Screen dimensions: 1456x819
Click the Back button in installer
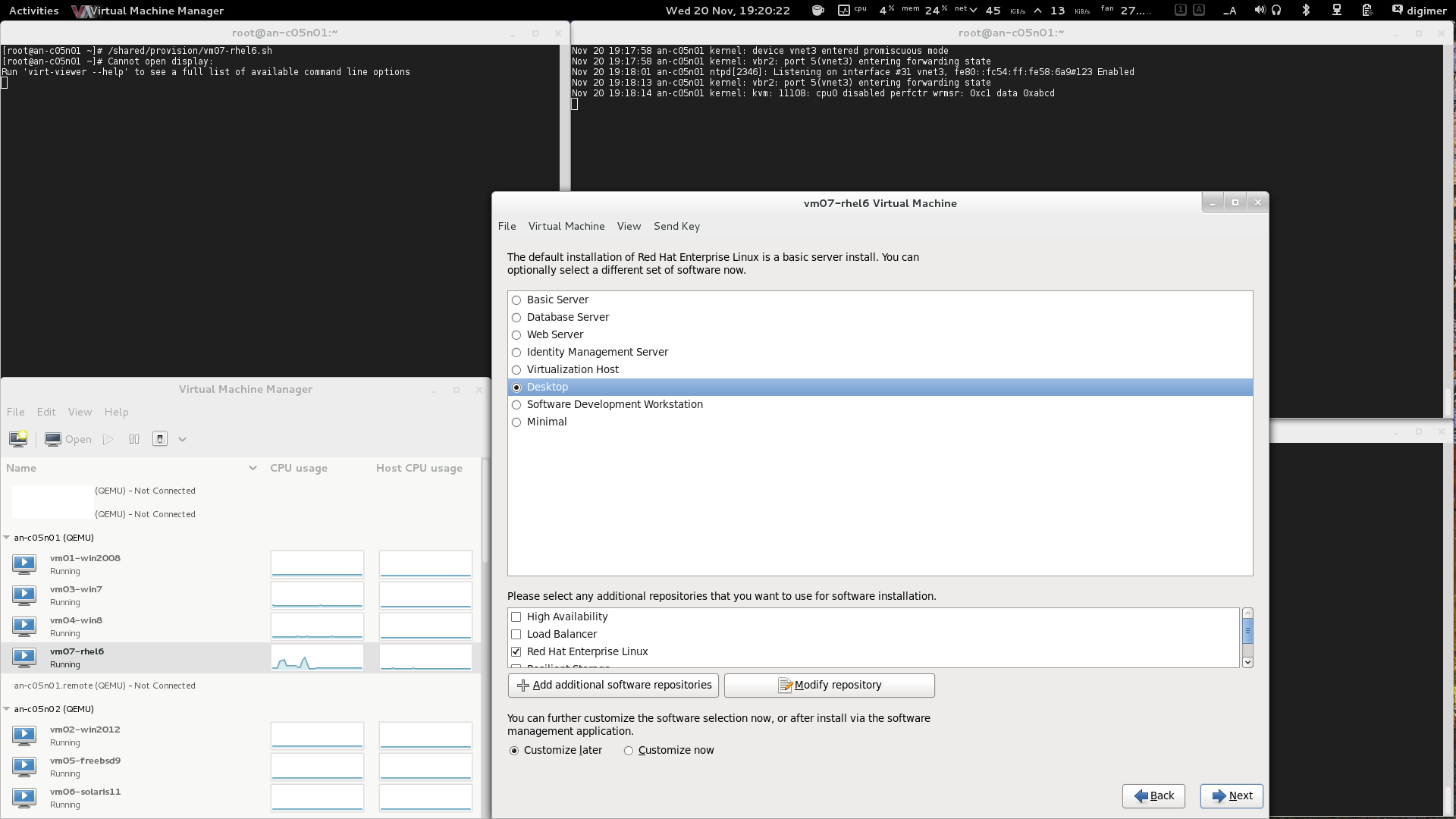pyautogui.click(x=1153, y=795)
